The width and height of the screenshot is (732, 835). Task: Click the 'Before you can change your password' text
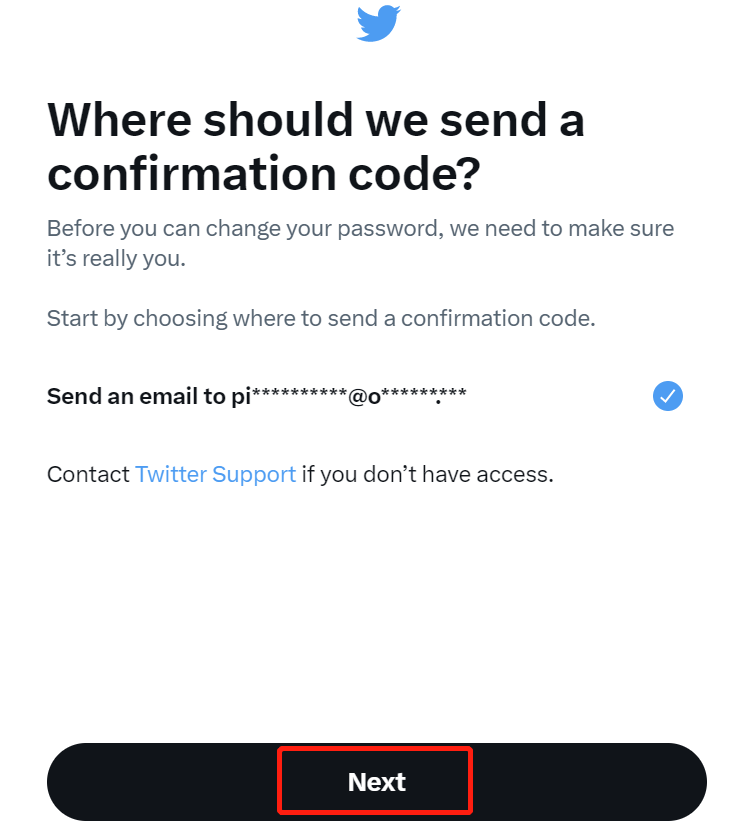tap(245, 228)
